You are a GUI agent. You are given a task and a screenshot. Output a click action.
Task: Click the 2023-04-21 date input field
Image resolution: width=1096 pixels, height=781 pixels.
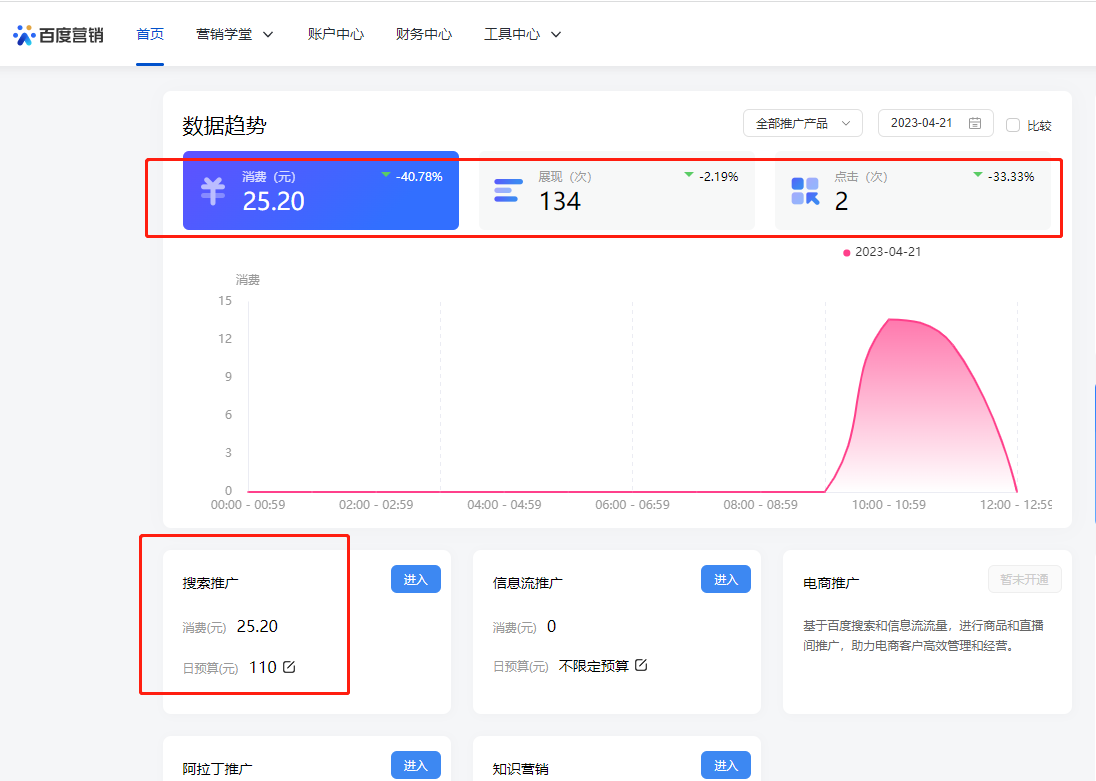(x=921, y=123)
